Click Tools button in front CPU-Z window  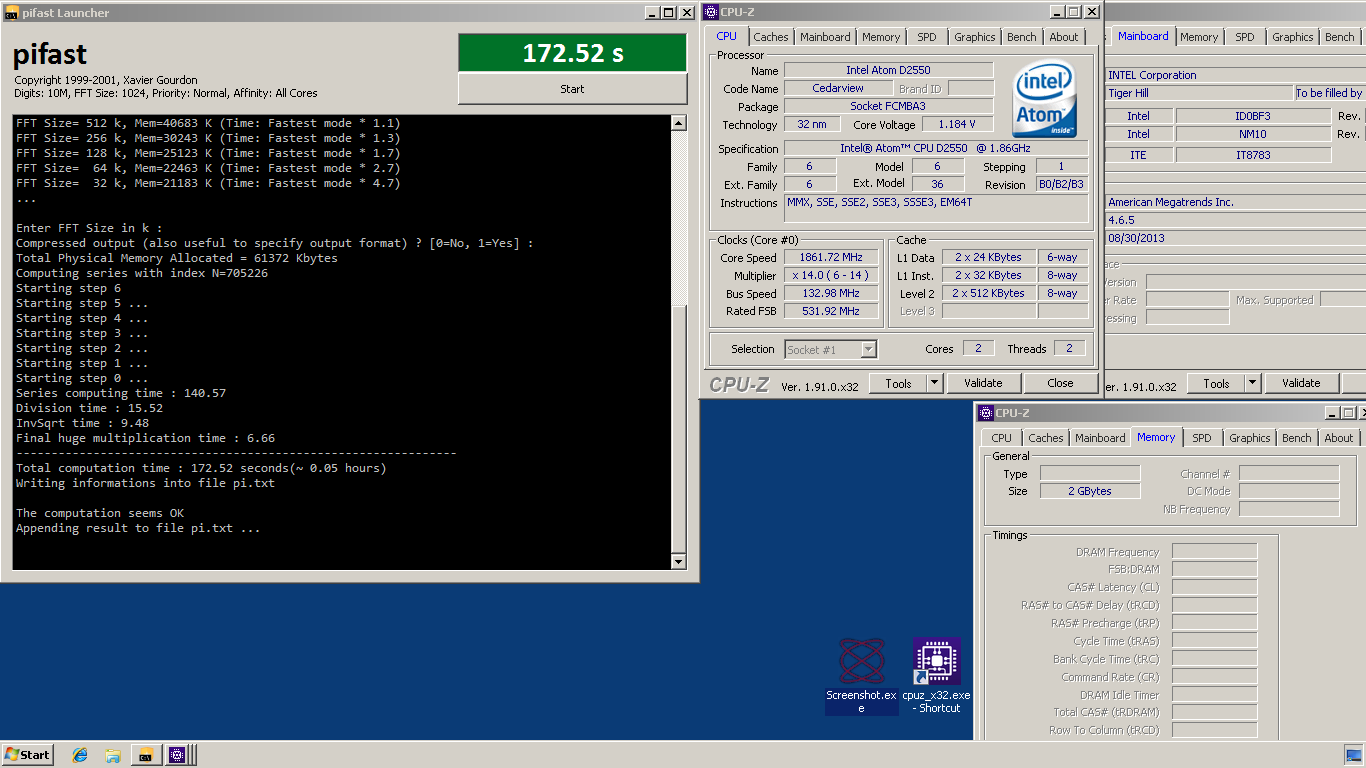click(x=898, y=383)
